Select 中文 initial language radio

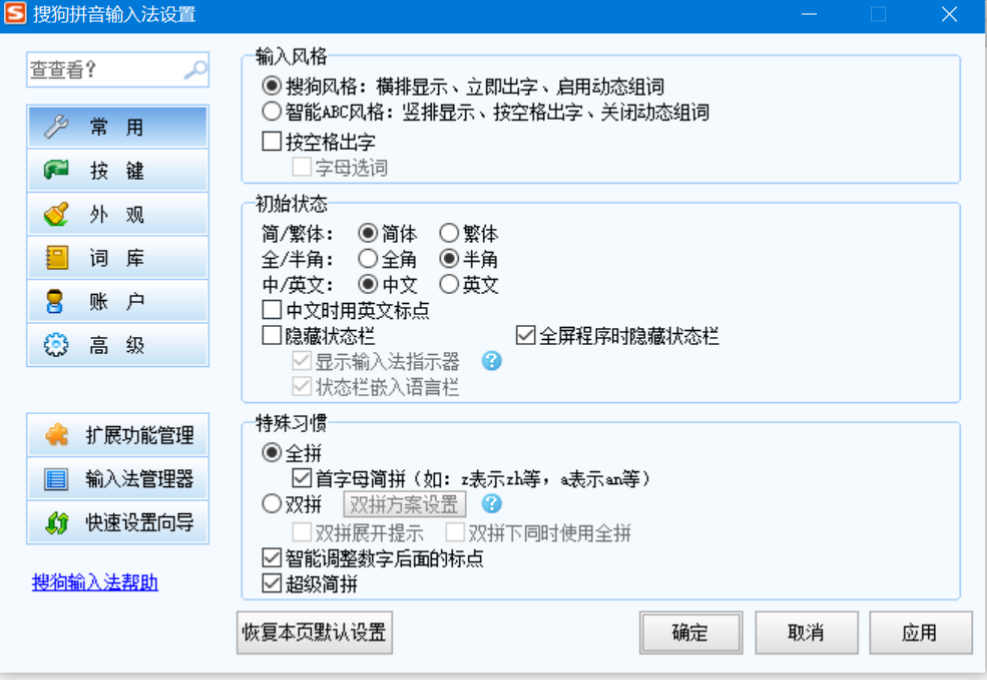coord(368,284)
